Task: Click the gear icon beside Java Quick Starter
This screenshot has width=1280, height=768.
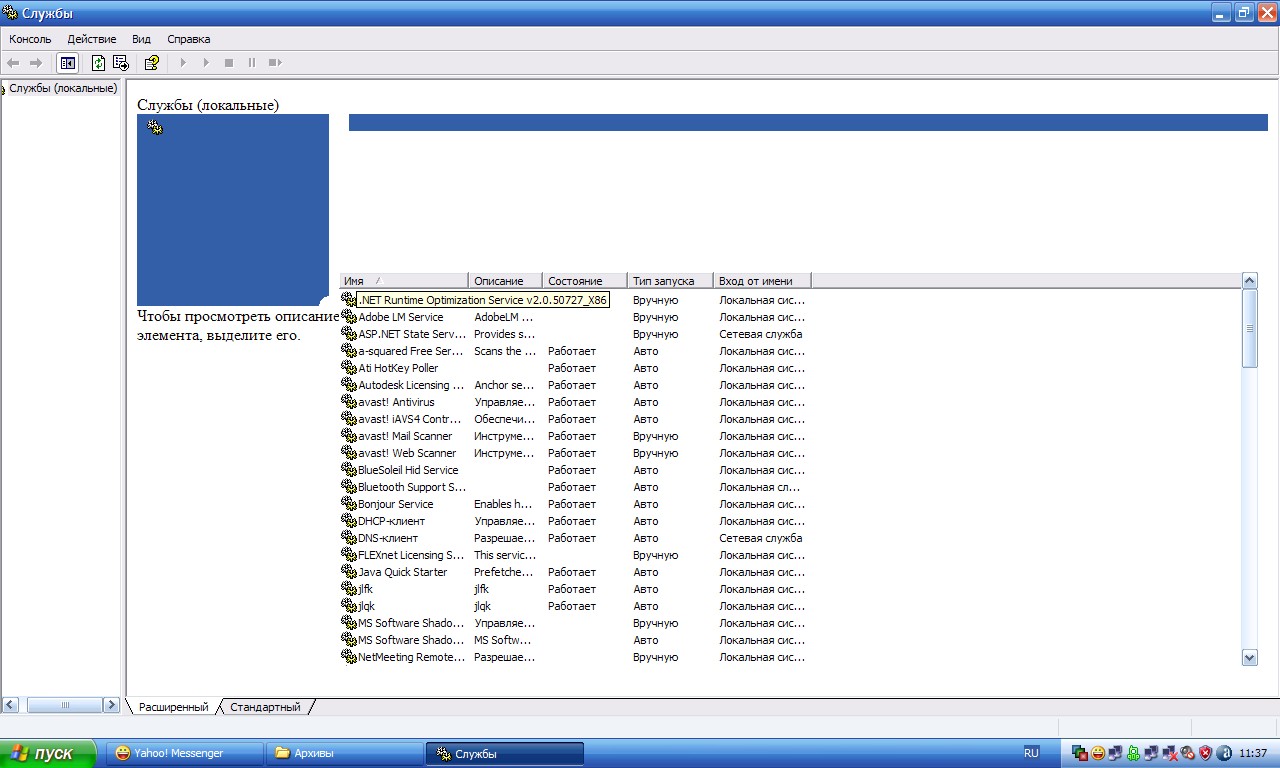Action: click(x=349, y=572)
